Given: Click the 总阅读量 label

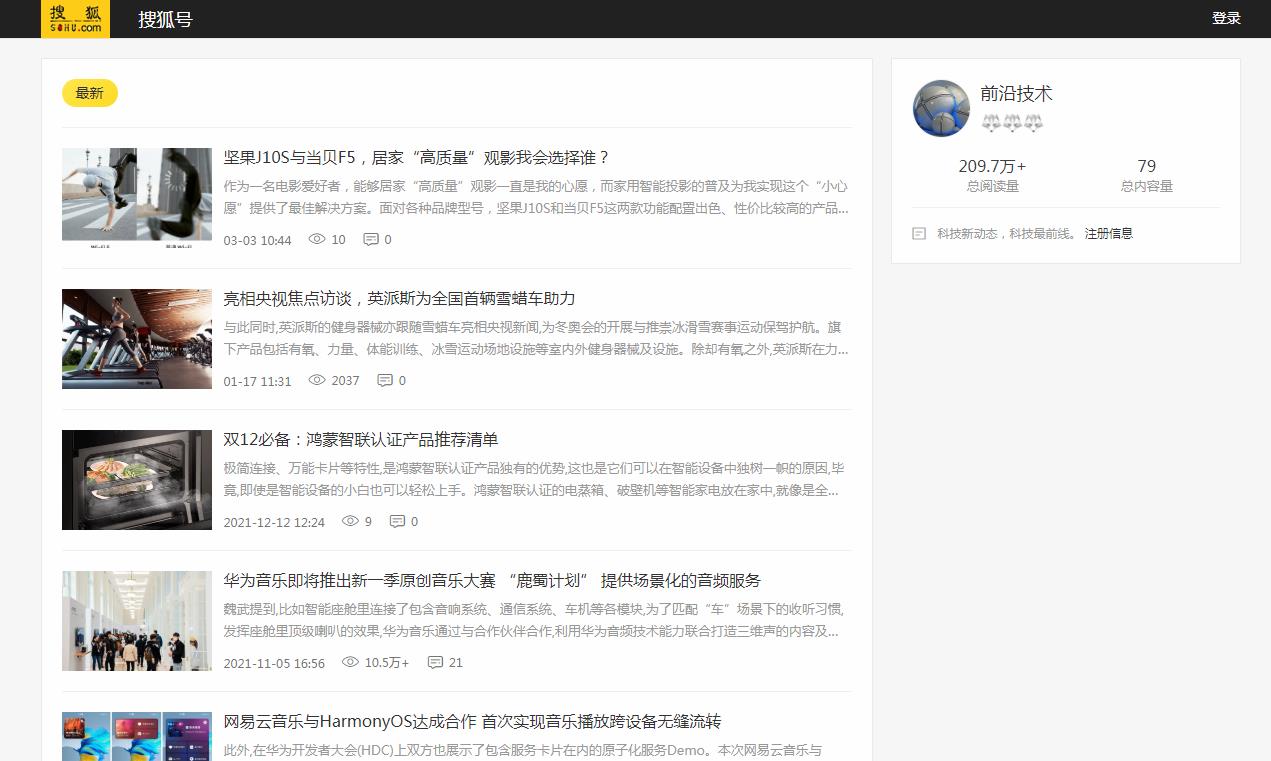Looking at the screenshot, I should (x=992, y=186).
